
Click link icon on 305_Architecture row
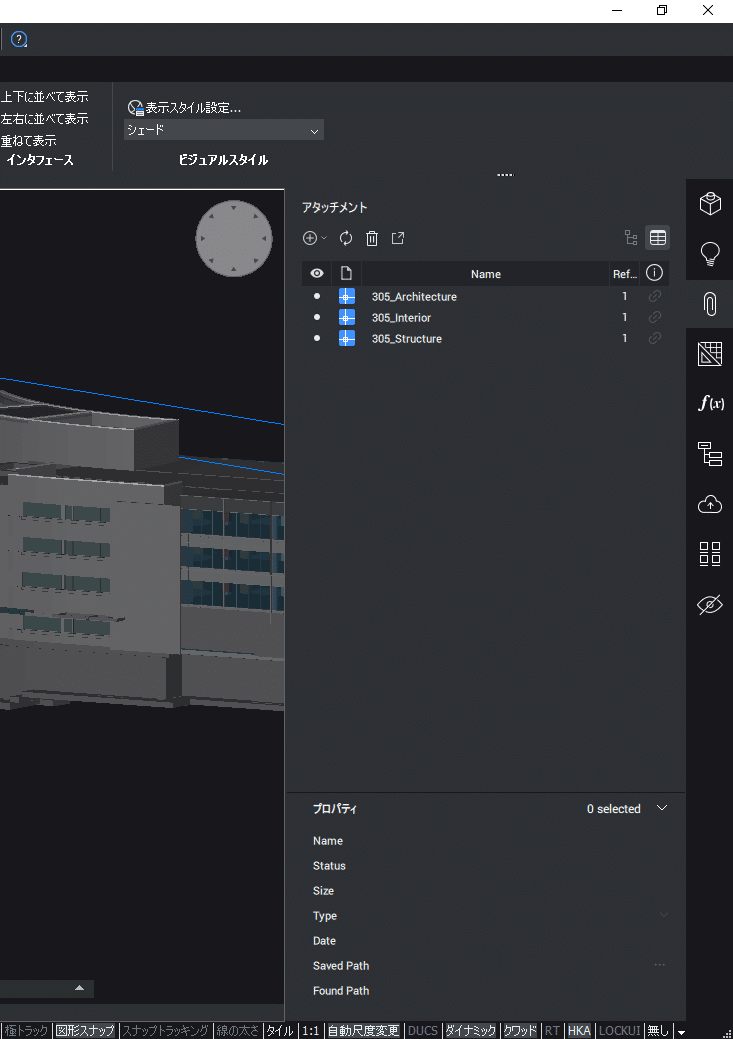click(x=655, y=296)
